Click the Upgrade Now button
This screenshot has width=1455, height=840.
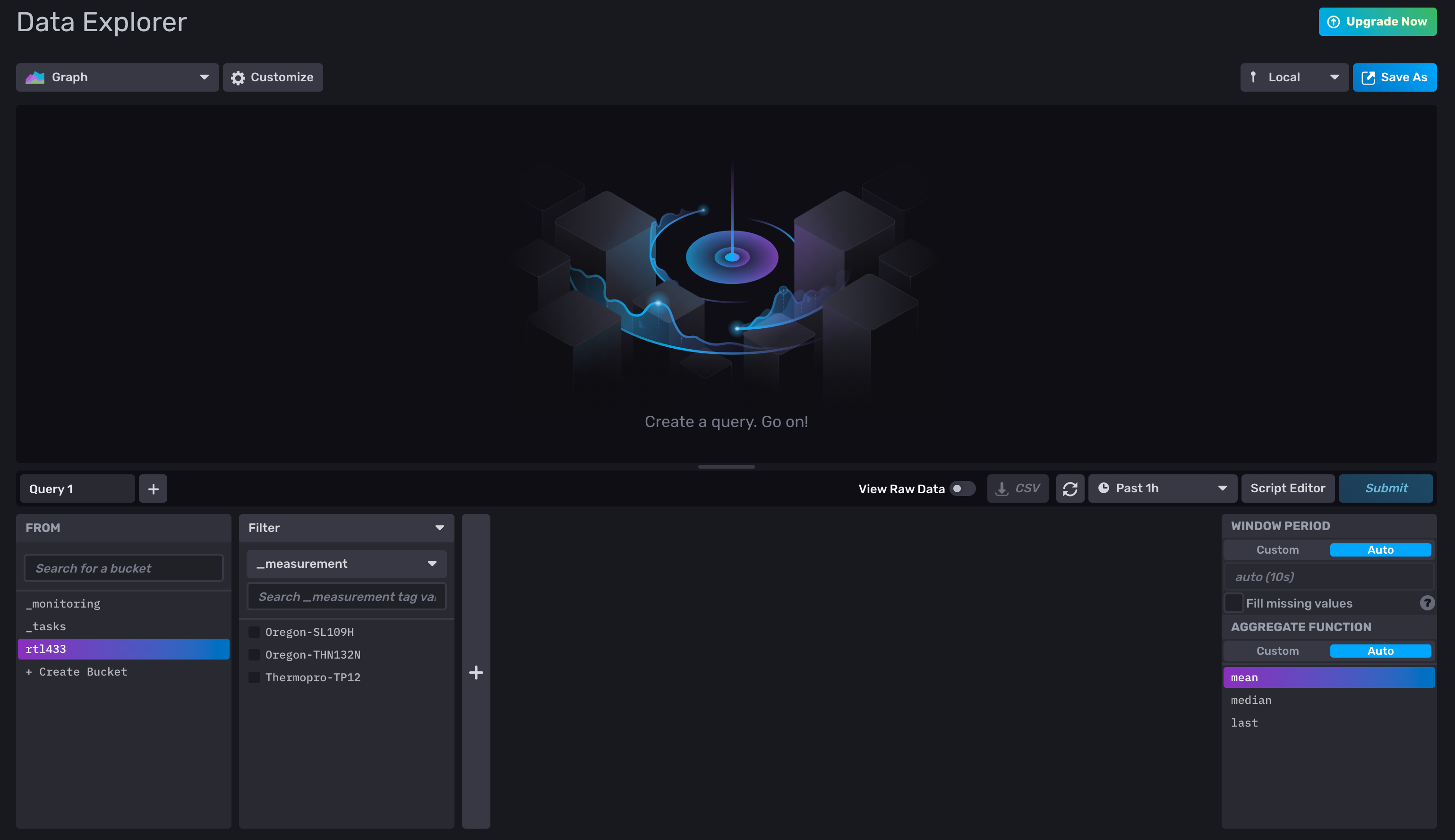click(1377, 22)
